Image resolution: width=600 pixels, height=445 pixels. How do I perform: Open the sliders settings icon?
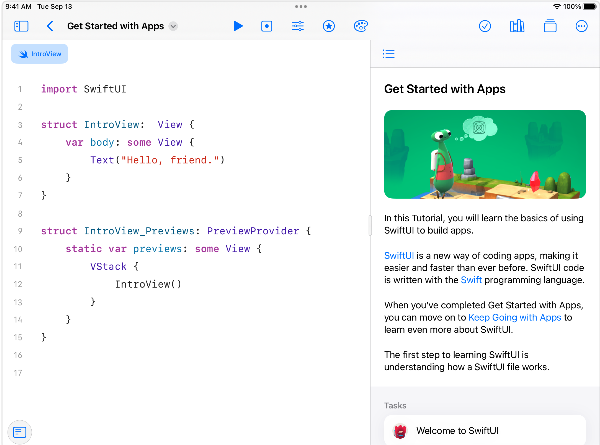(x=297, y=26)
